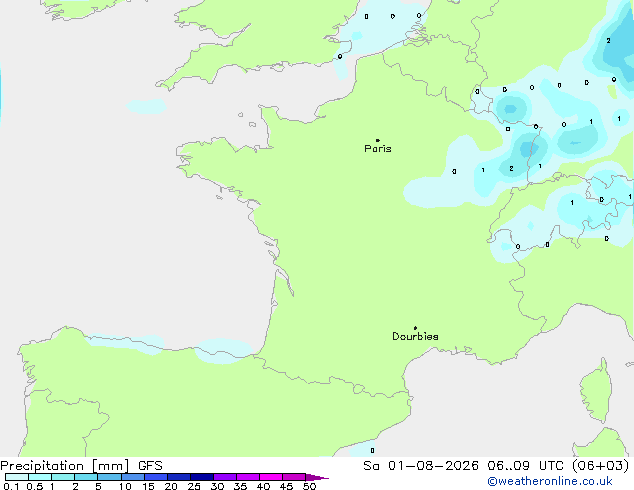The image size is (634, 490).
Task: Click the GFS model label
Action: coord(150,466)
